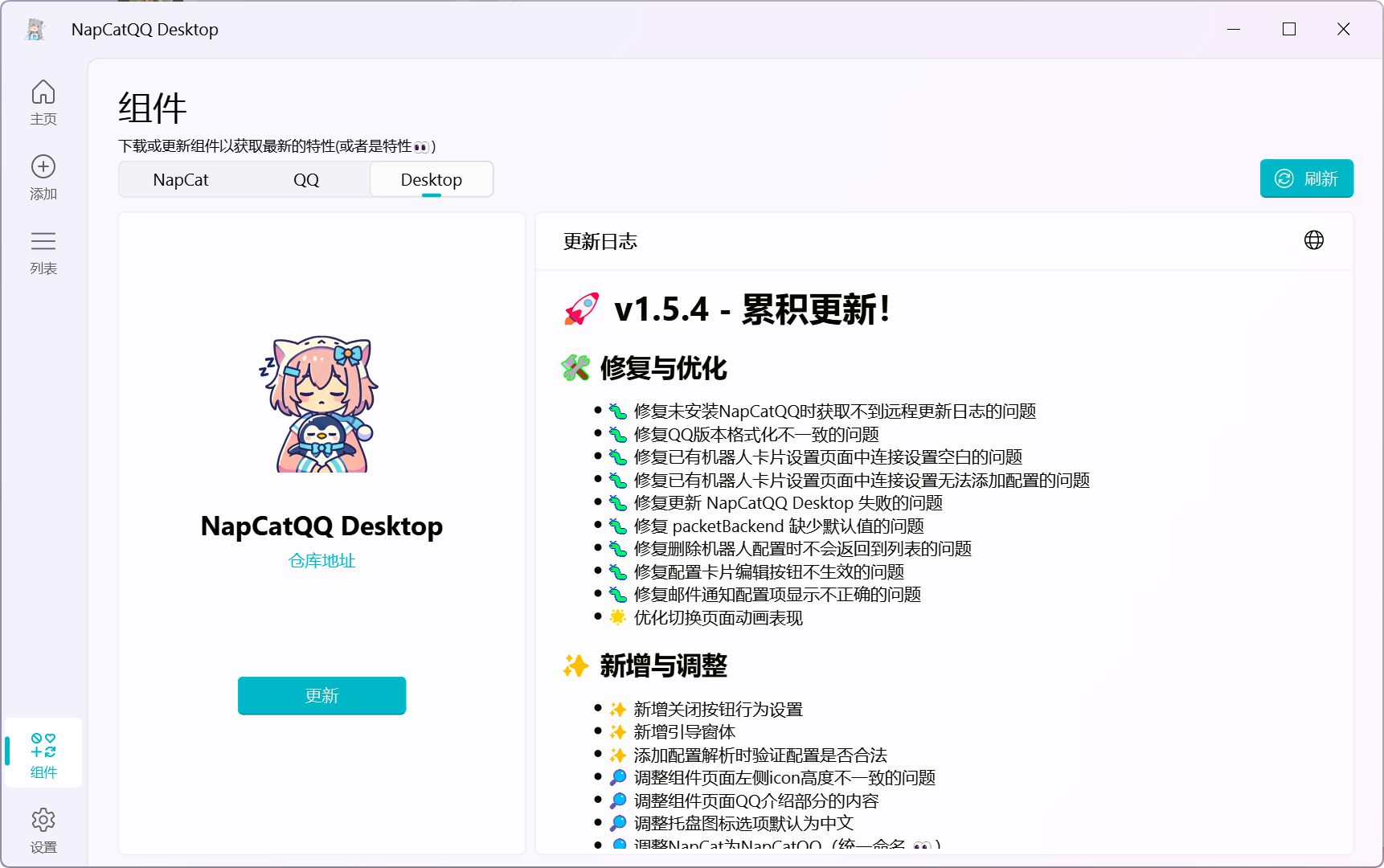The image size is (1384, 868).
Task: Switch to the NapCat tab
Action: (181, 179)
